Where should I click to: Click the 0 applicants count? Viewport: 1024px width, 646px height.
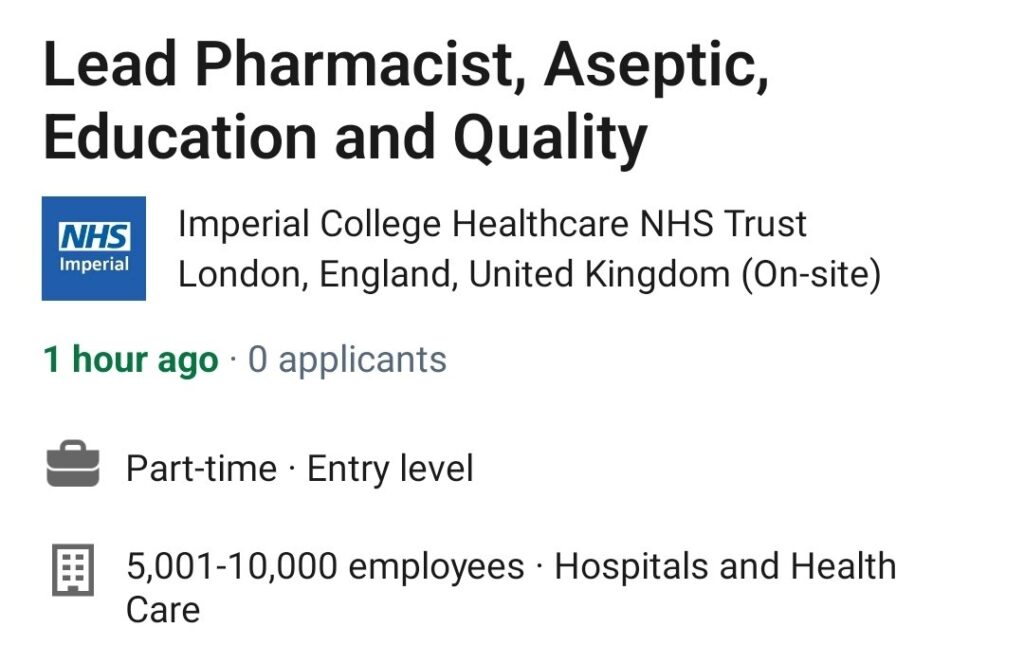tap(347, 360)
